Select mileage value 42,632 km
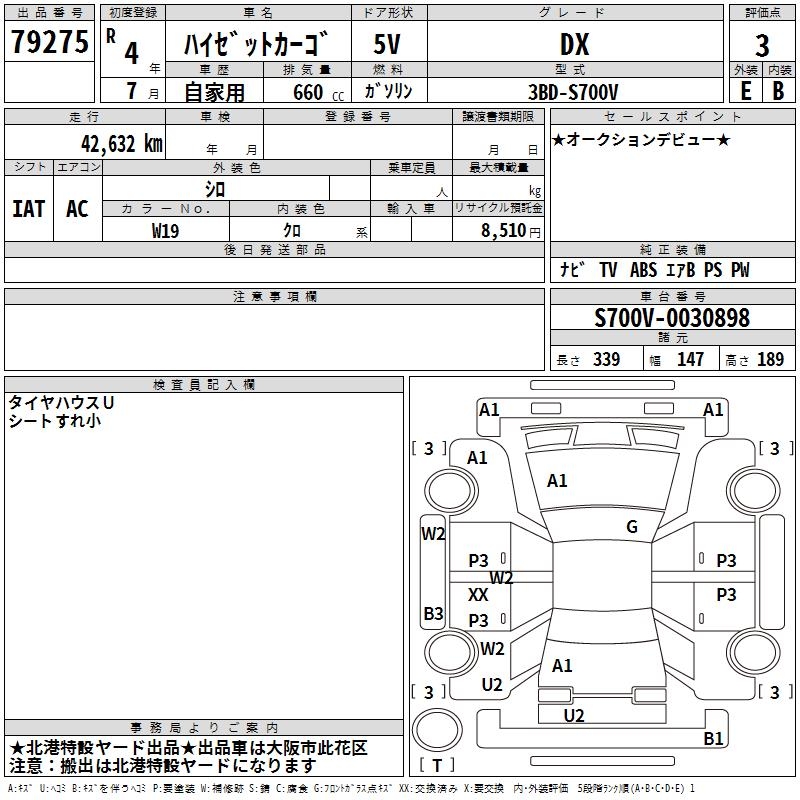 pos(121,144)
